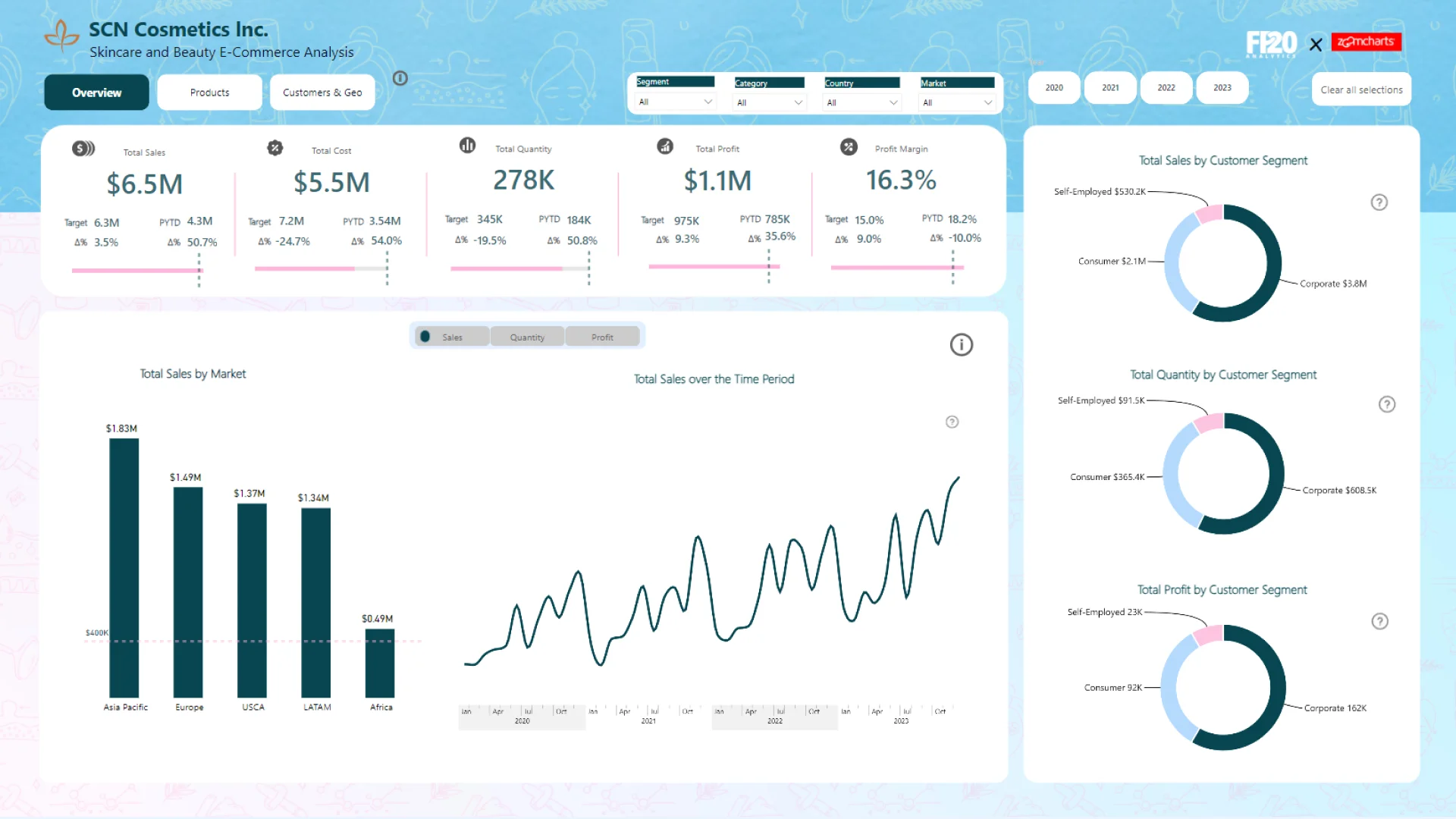Expand the Country filter dropdown
This screenshot has height=819, width=1456.
tap(862, 102)
